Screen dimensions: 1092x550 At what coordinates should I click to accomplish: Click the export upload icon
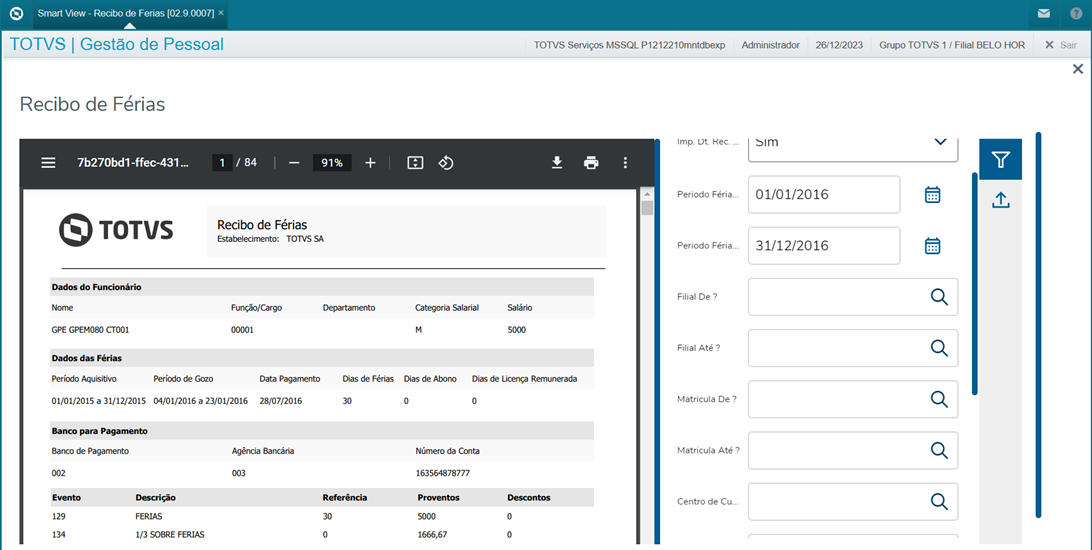(x=1001, y=201)
